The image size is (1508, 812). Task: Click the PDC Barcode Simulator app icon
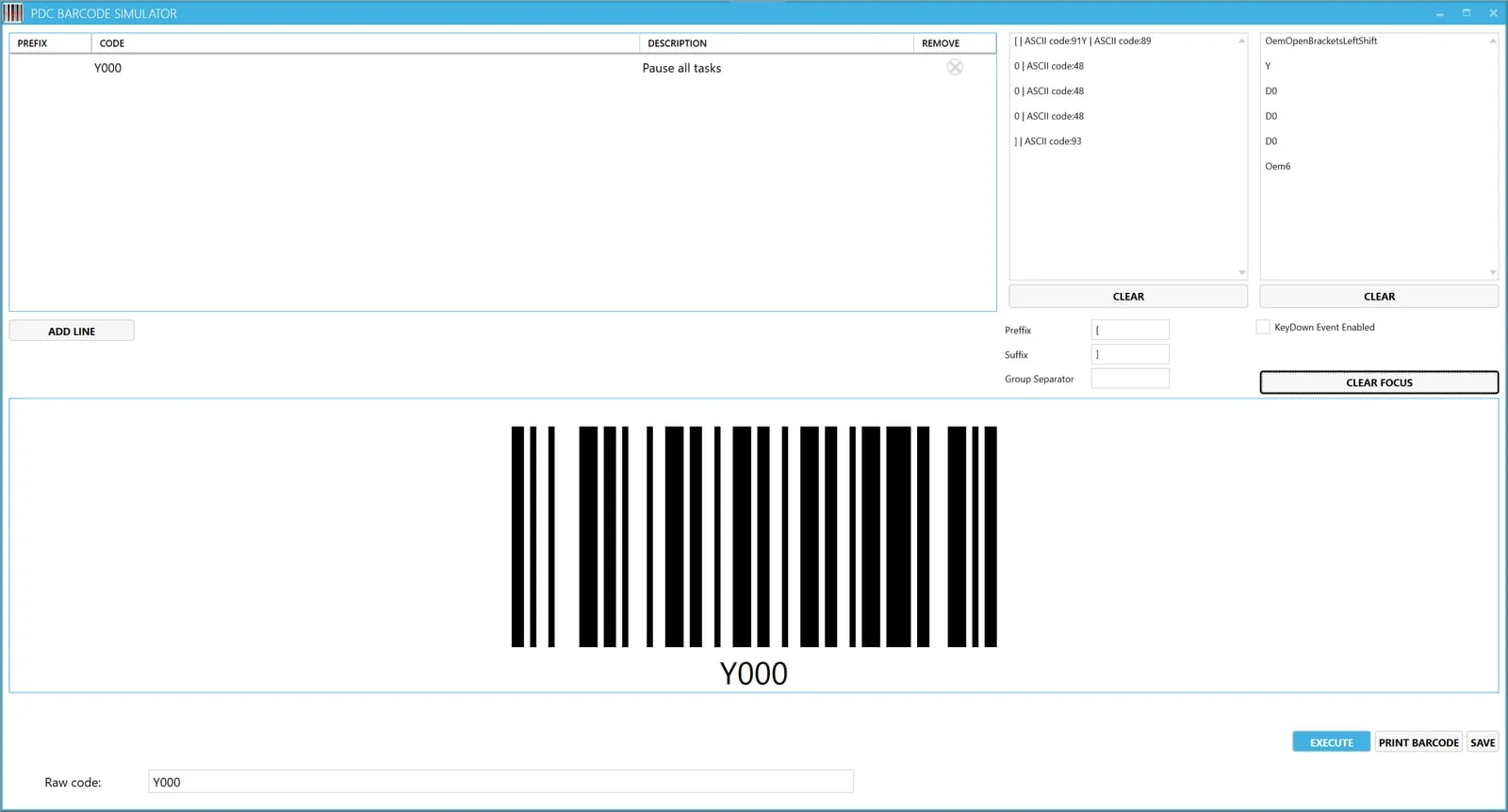(13, 13)
